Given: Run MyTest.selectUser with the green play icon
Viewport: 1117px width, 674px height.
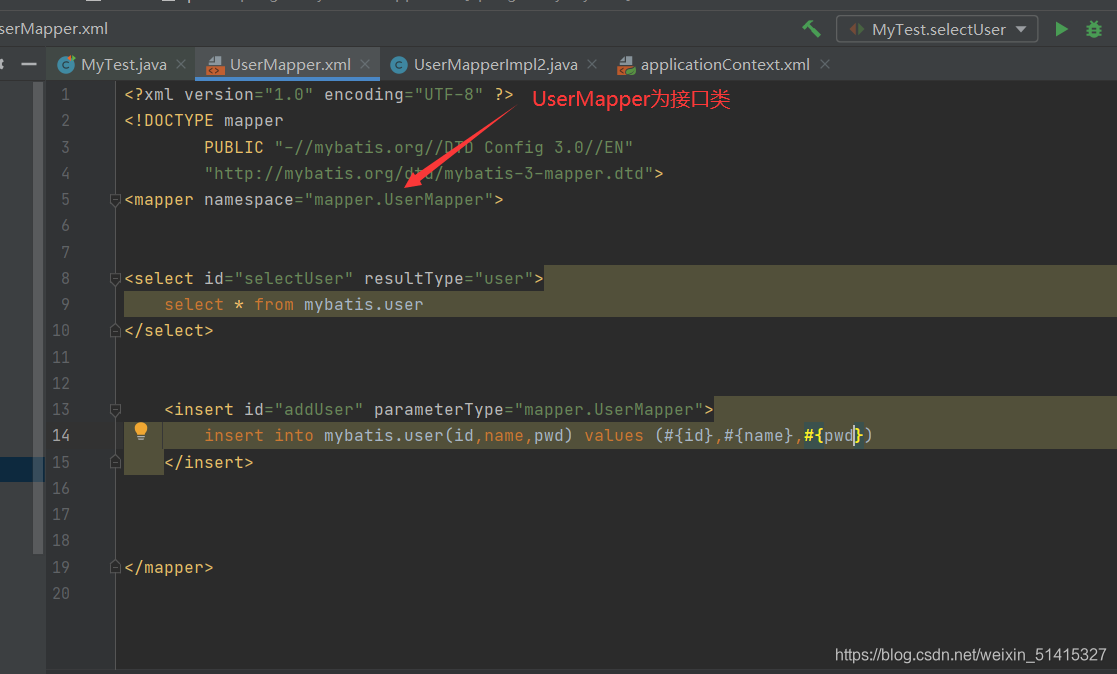Looking at the screenshot, I should tap(1061, 29).
